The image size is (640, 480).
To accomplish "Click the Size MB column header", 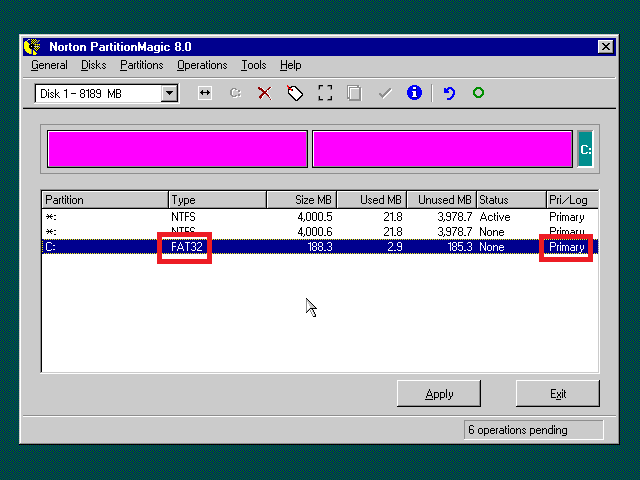I will (302, 200).
